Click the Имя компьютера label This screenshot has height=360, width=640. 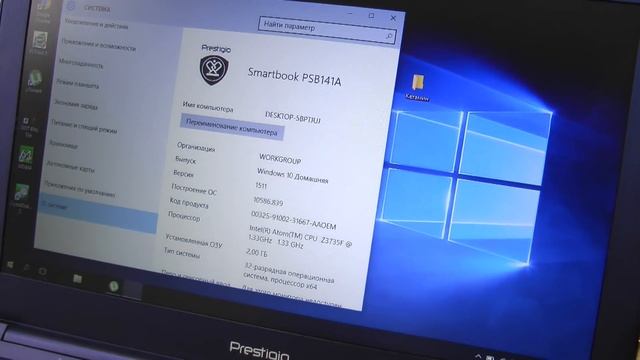(208, 107)
